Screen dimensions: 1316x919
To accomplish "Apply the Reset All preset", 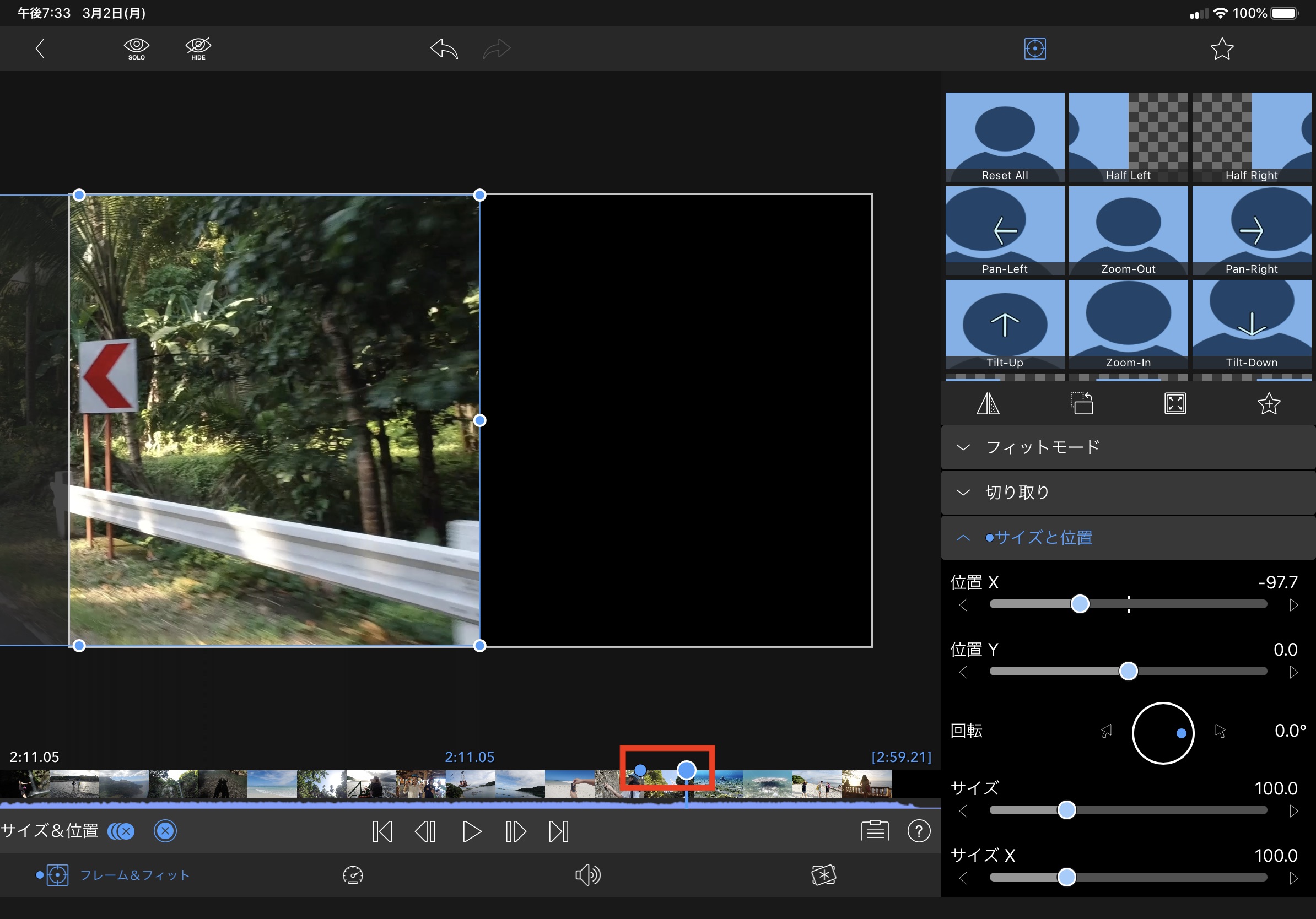I will coord(1004,138).
